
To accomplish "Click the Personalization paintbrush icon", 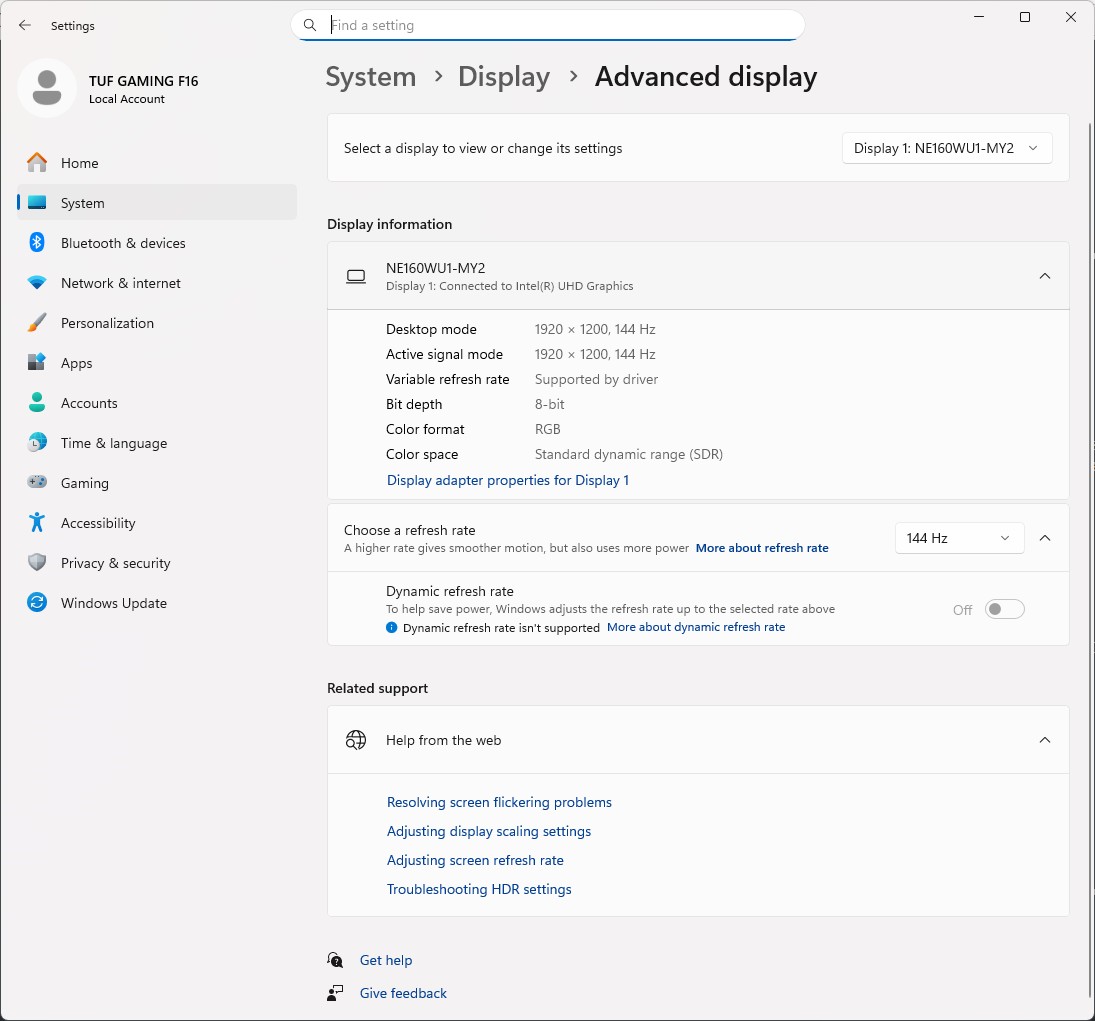I will pos(37,323).
